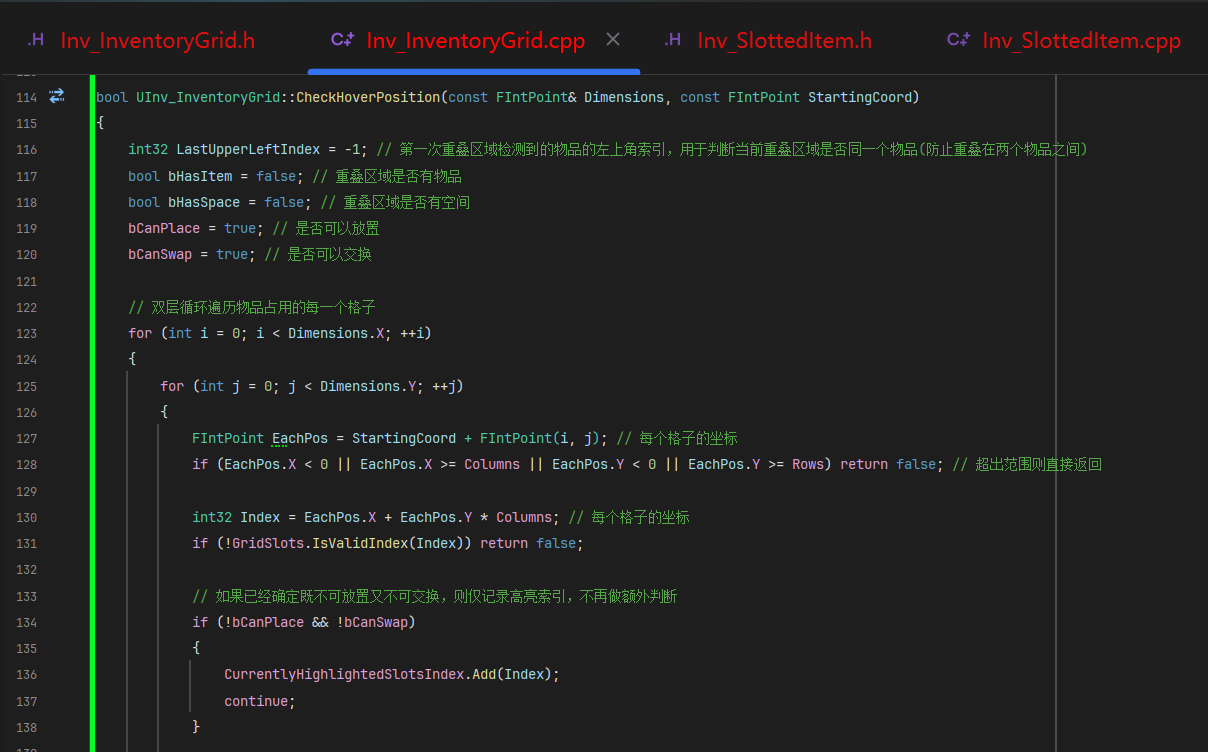Click the UInv_InventoryGrid class name on line 114
The image size is (1208, 752).
(x=208, y=97)
